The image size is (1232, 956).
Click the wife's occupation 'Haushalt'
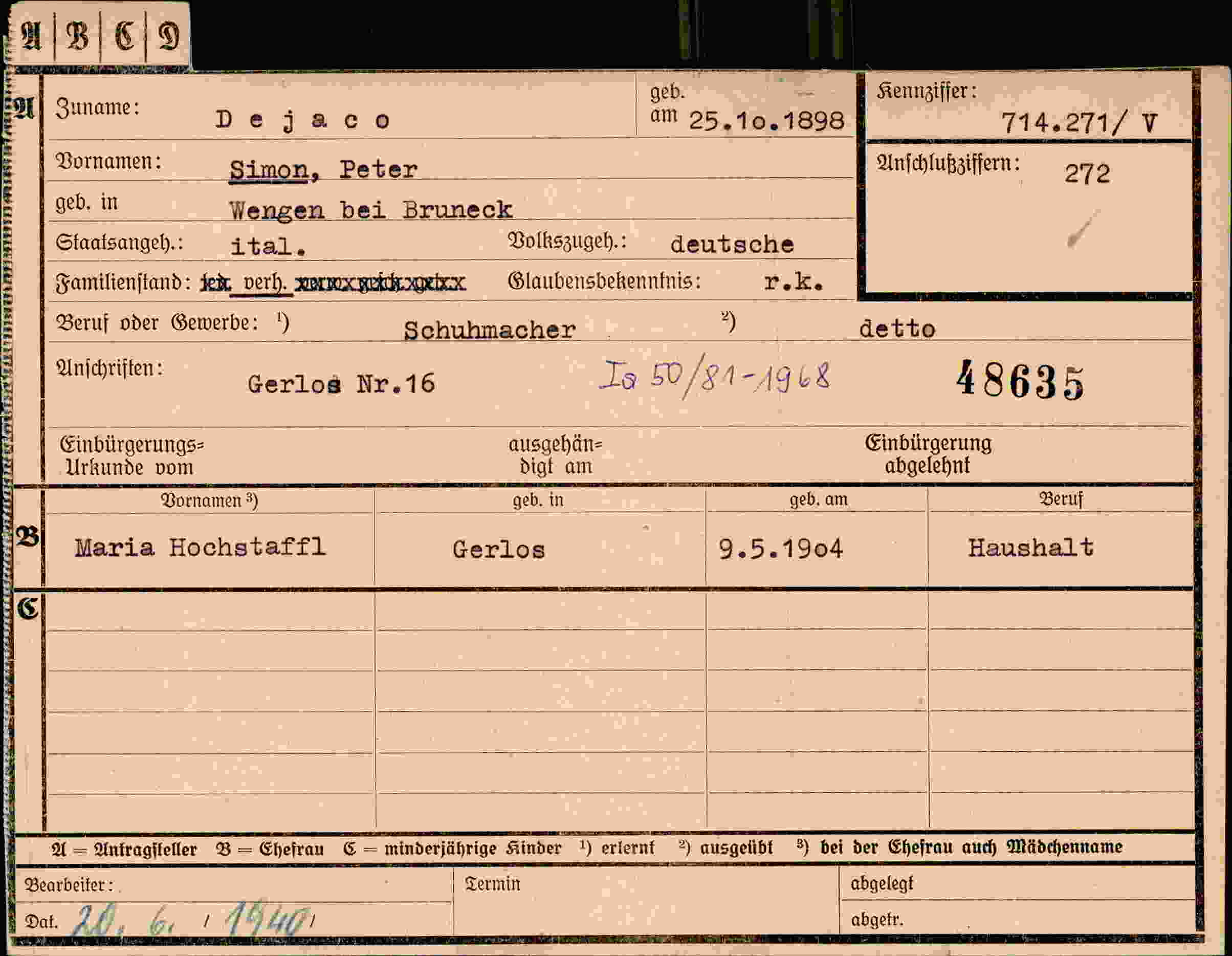coord(1030,548)
